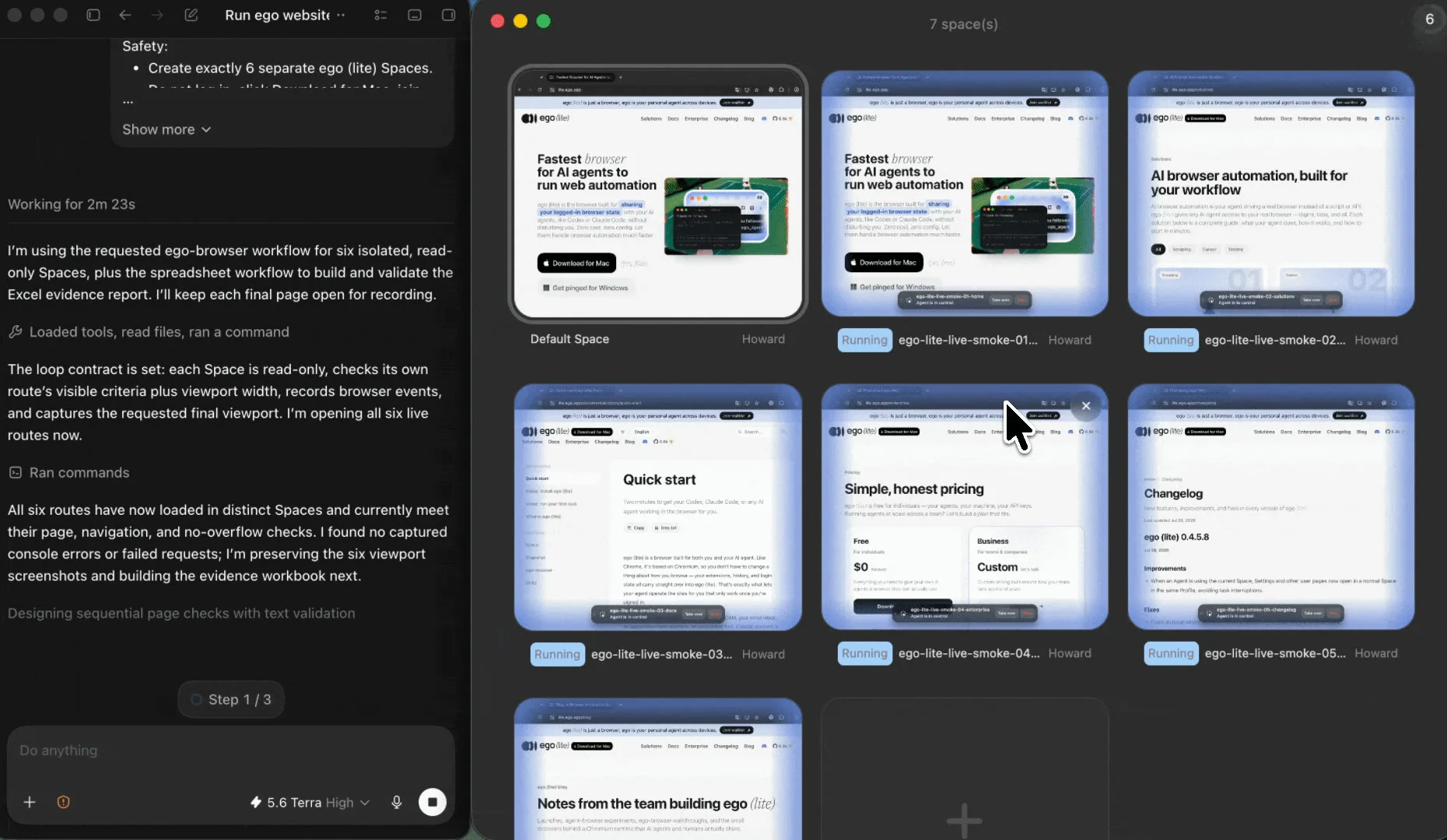The height and width of the screenshot is (840, 1447).
Task: Click 'Get pinged for Windows' in Default Space preview
Action: (586, 288)
